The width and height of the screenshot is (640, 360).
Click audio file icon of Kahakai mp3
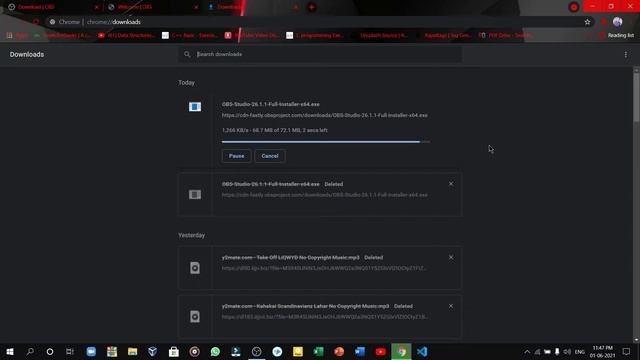click(195, 317)
